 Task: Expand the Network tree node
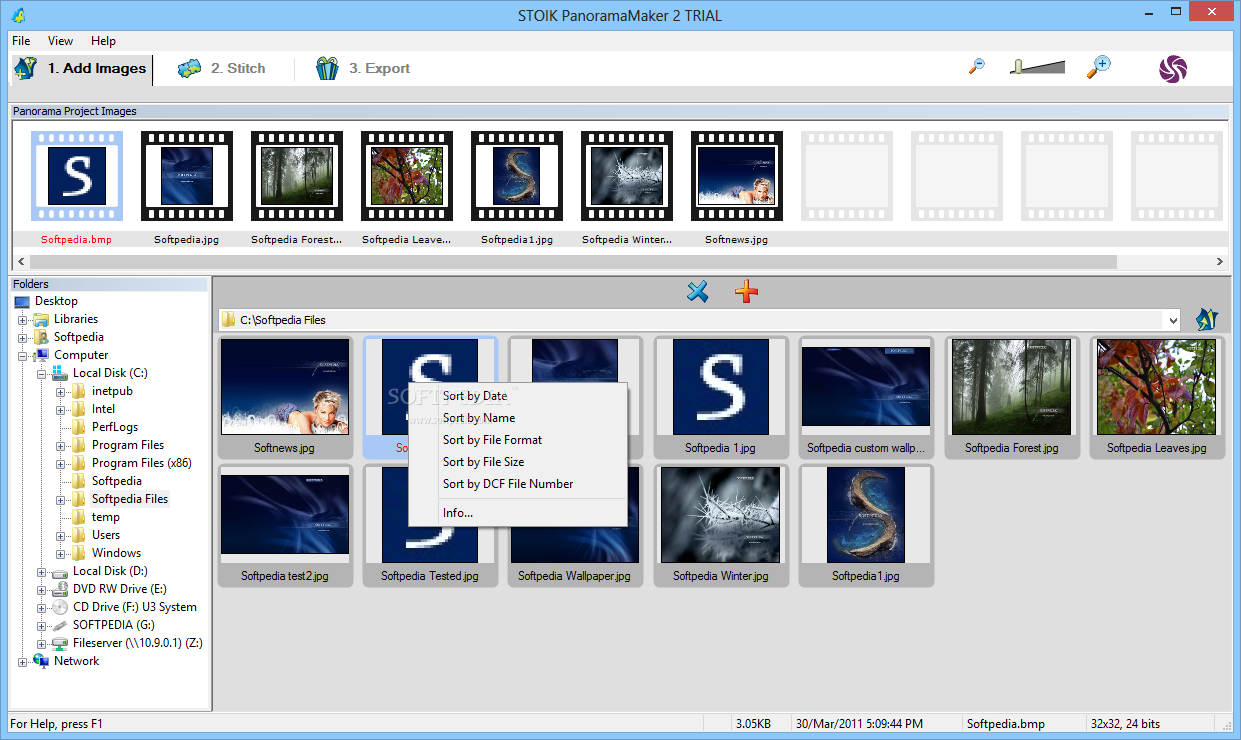click(x=23, y=662)
